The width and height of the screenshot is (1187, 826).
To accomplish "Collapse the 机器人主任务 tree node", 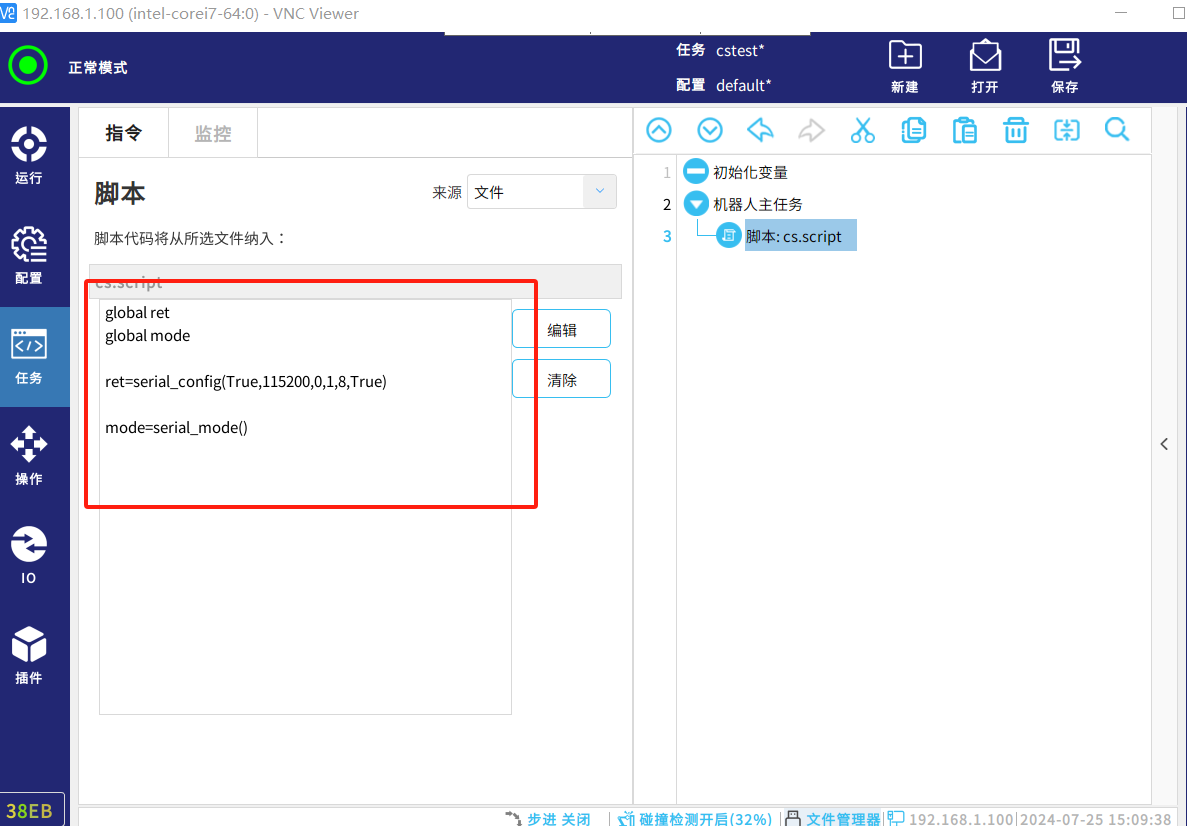I will pos(695,204).
